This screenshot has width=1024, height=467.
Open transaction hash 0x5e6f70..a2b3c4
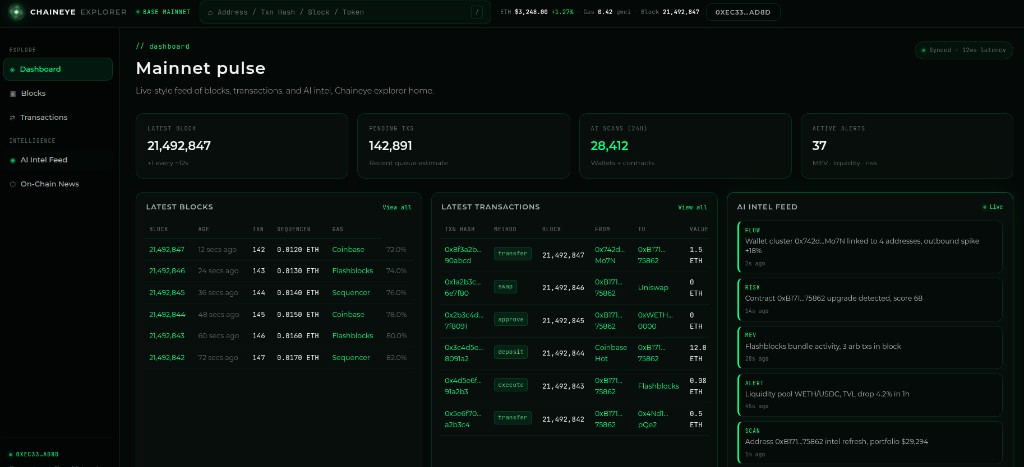pos(463,419)
